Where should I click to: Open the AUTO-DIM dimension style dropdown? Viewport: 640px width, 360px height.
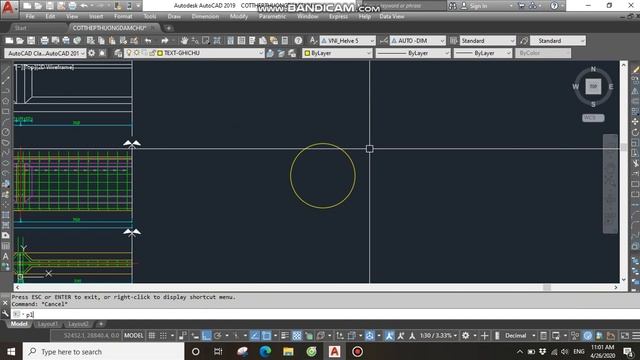(418, 40)
